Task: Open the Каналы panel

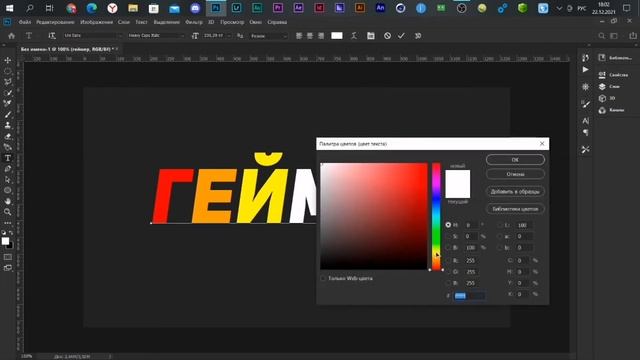Action: pyautogui.click(x=611, y=110)
